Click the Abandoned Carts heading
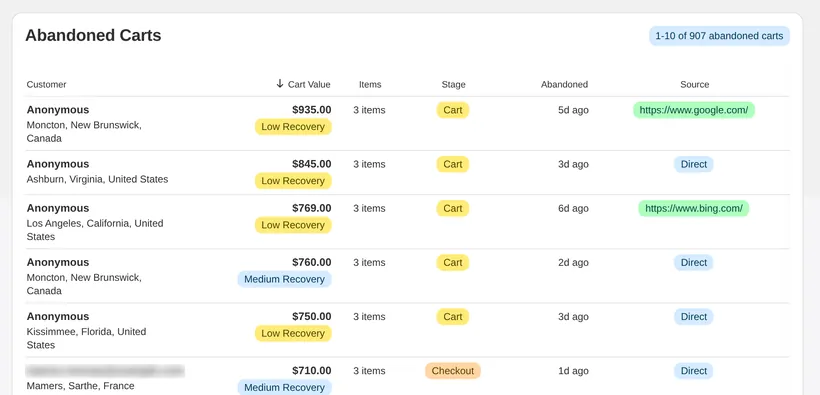The height and width of the screenshot is (395, 820). tap(93, 36)
